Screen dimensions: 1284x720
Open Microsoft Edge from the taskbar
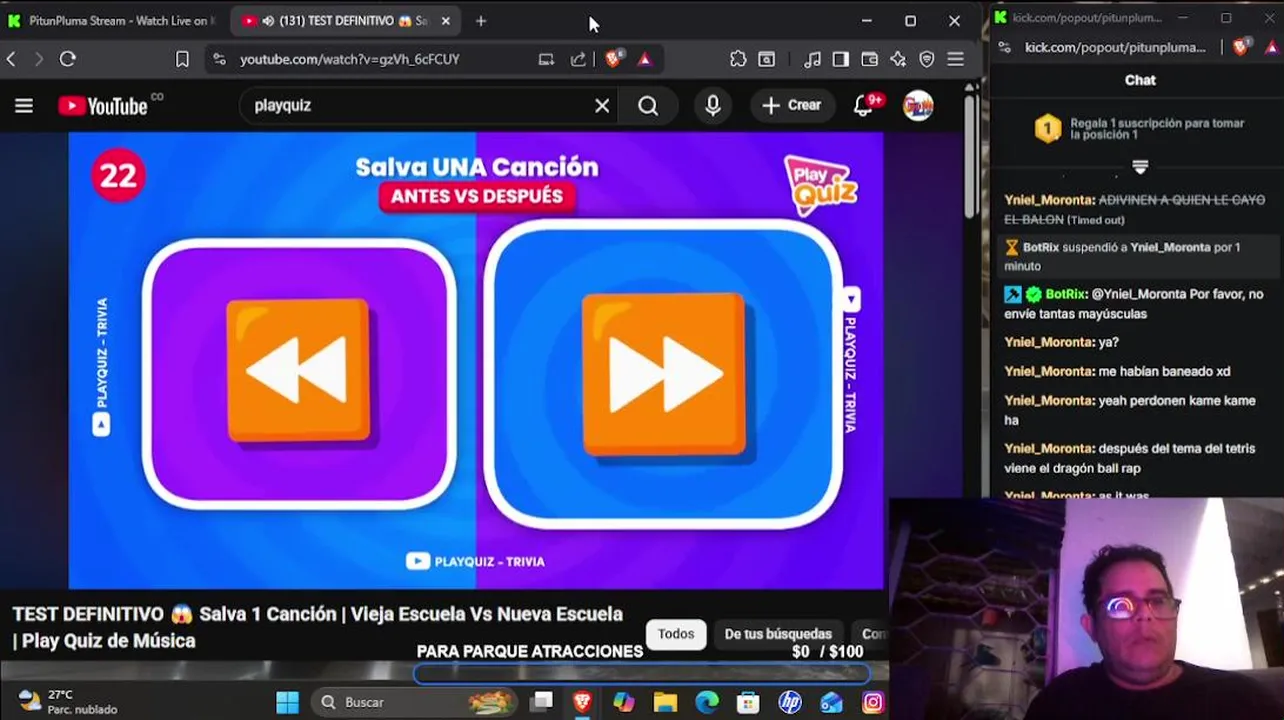pos(707,702)
